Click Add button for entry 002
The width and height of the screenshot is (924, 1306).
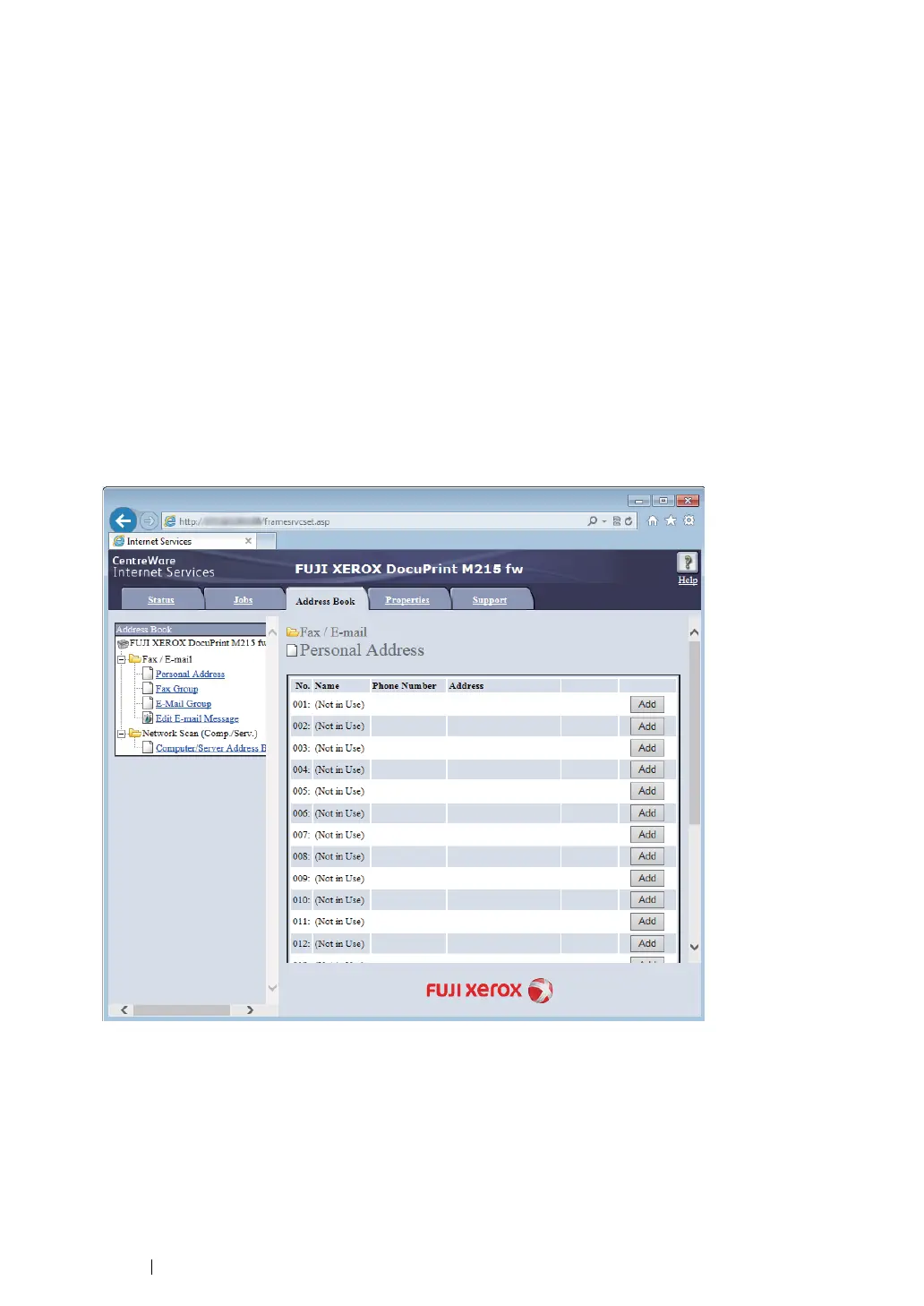click(647, 726)
